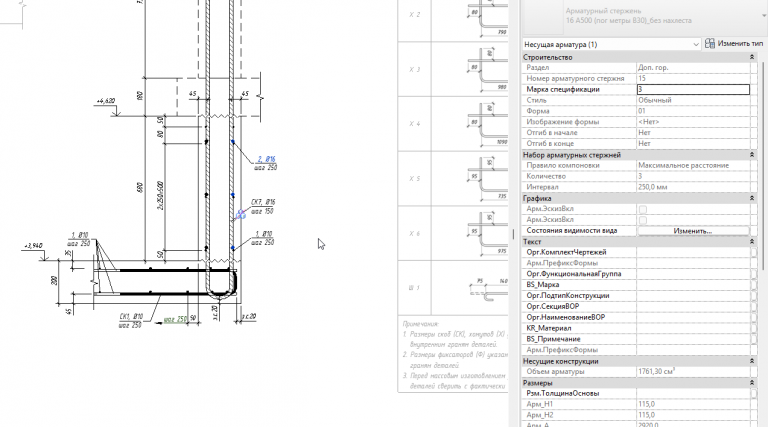Viewport: 768px width, 427px height.
Task: Click associate-parameter button beside BS_Марка
Action: (753, 285)
